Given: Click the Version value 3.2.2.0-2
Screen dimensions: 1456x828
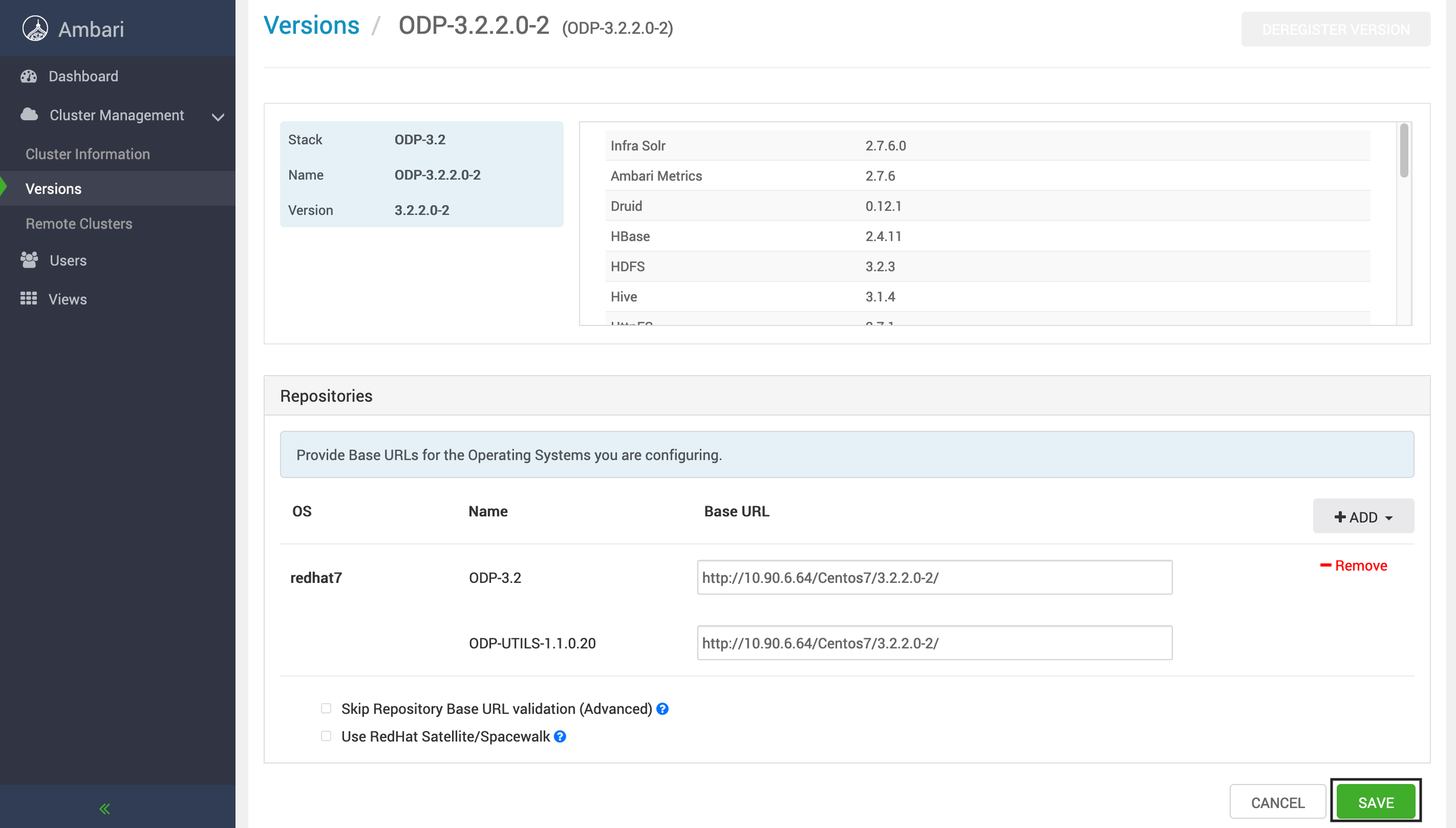Looking at the screenshot, I should 421,210.
